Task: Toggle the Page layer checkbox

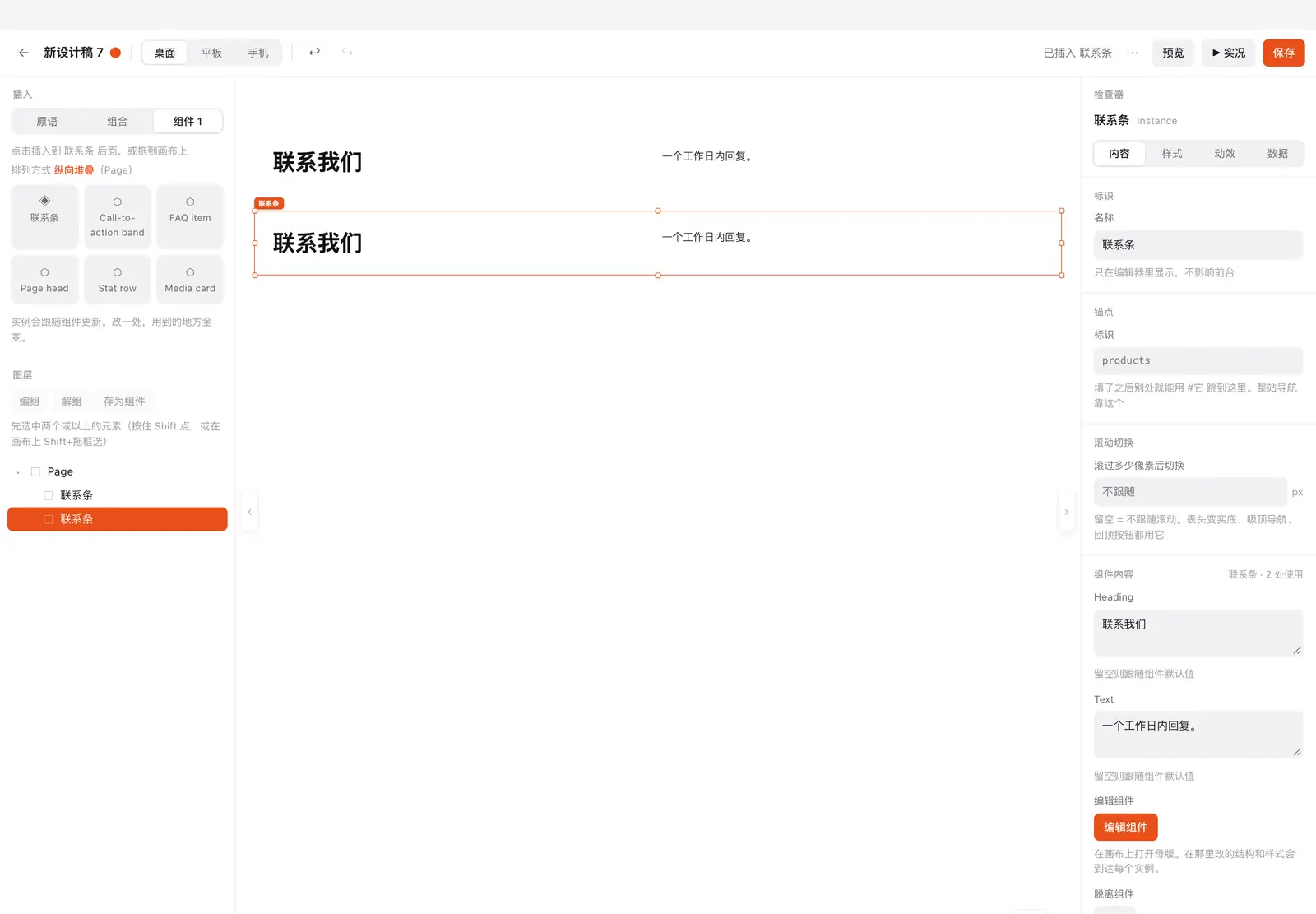Action: coord(35,471)
